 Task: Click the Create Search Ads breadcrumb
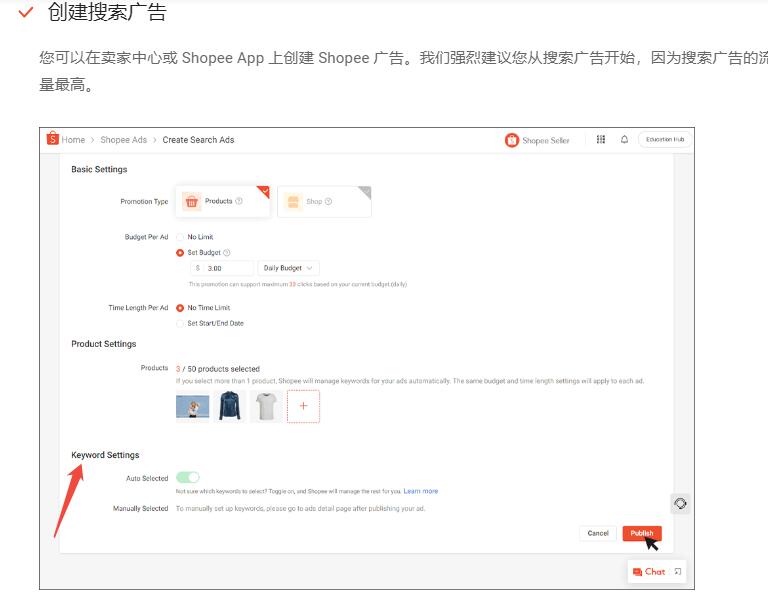198,140
